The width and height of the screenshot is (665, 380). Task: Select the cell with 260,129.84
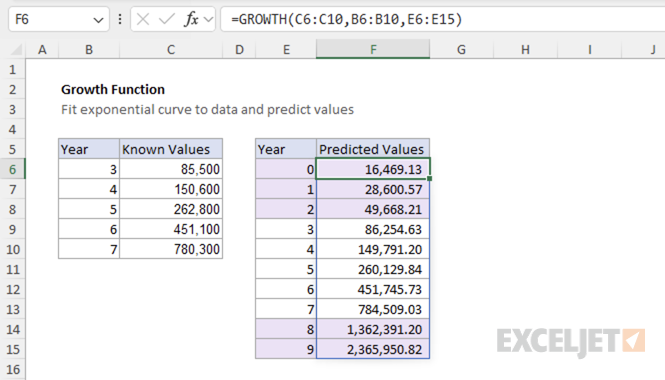click(x=373, y=269)
